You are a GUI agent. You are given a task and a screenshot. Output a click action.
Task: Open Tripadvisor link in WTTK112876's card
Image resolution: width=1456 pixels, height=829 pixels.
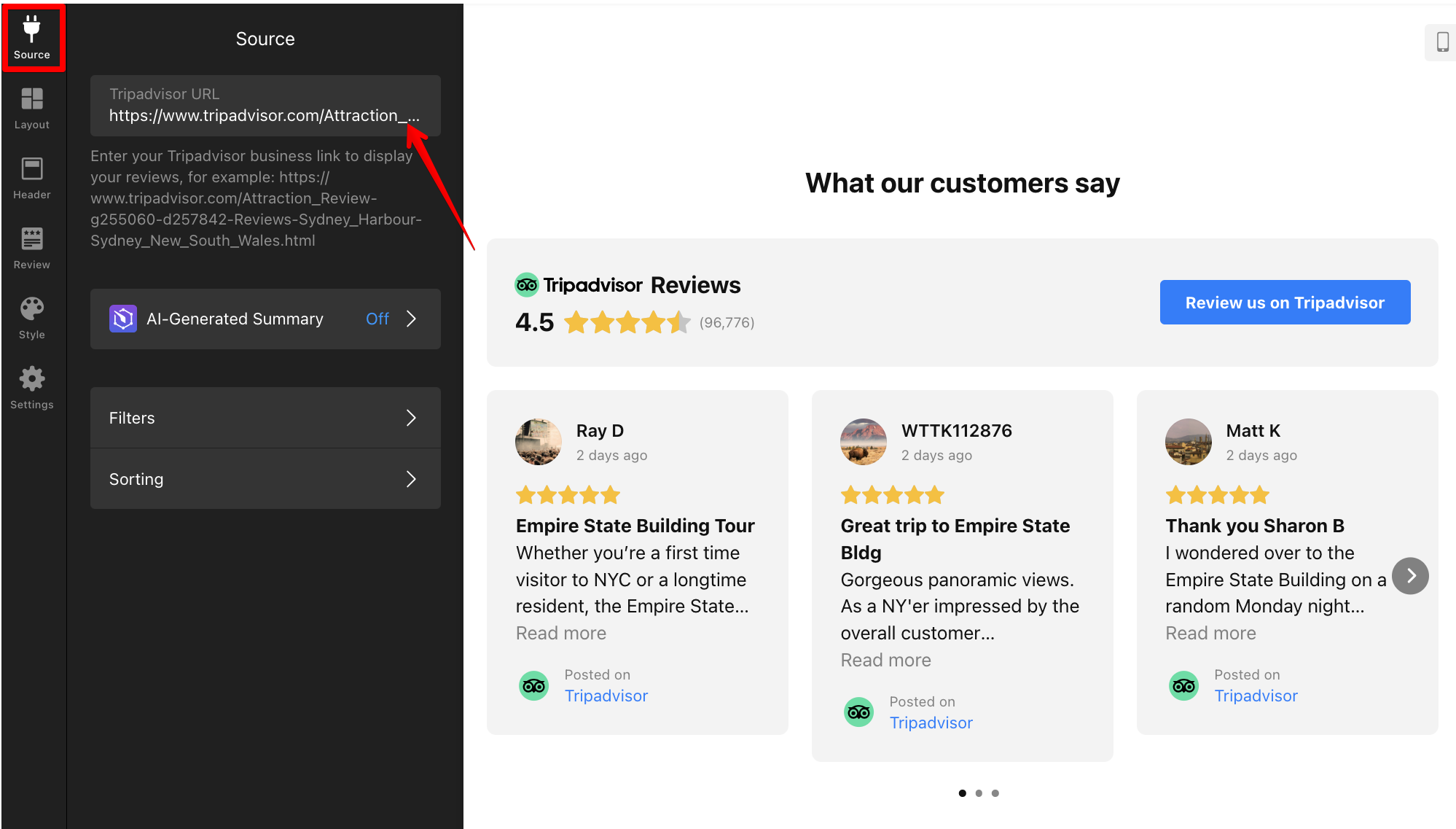tap(931, 723)
